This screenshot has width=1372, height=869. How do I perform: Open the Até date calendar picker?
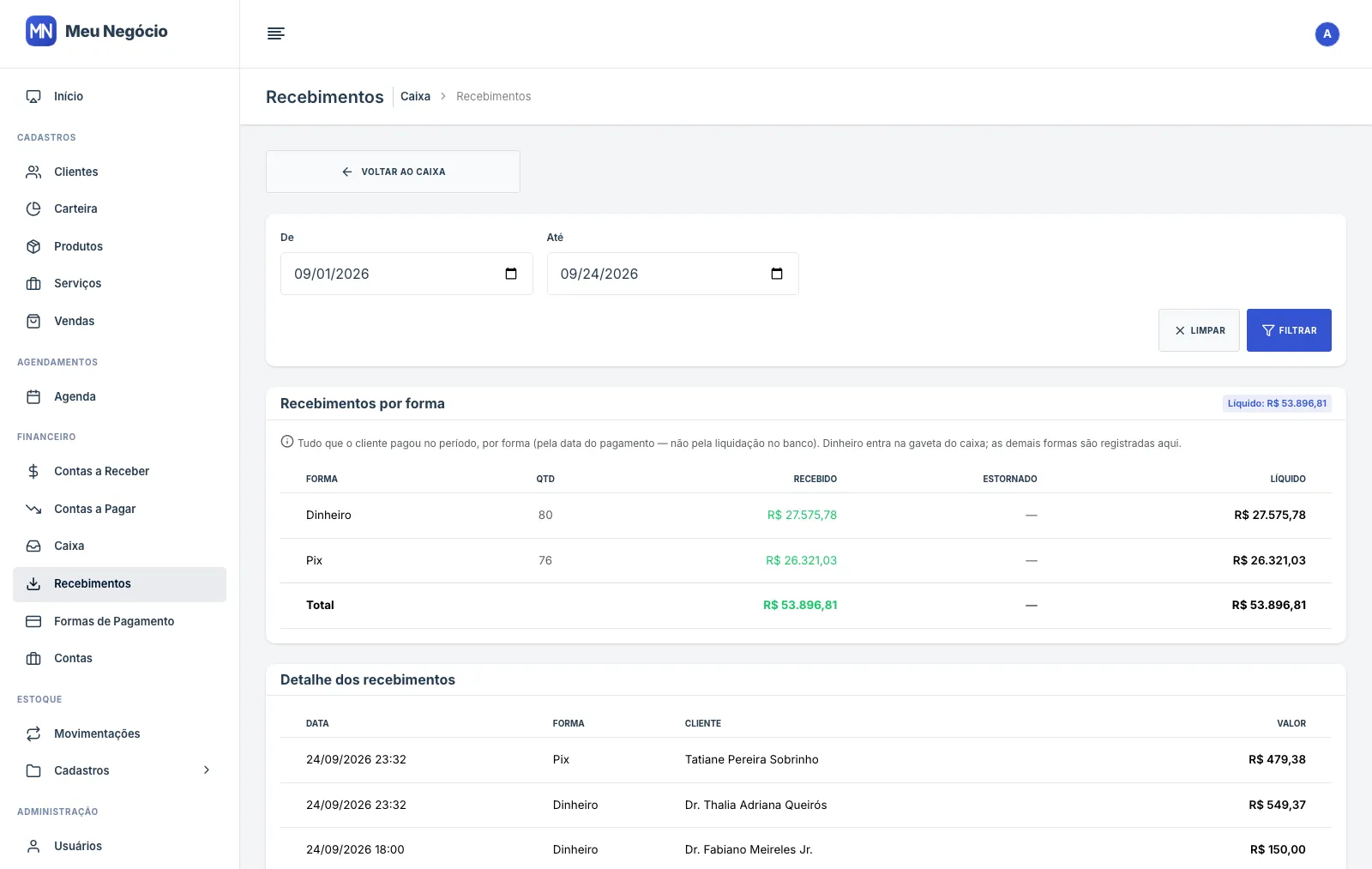point(777,274)
